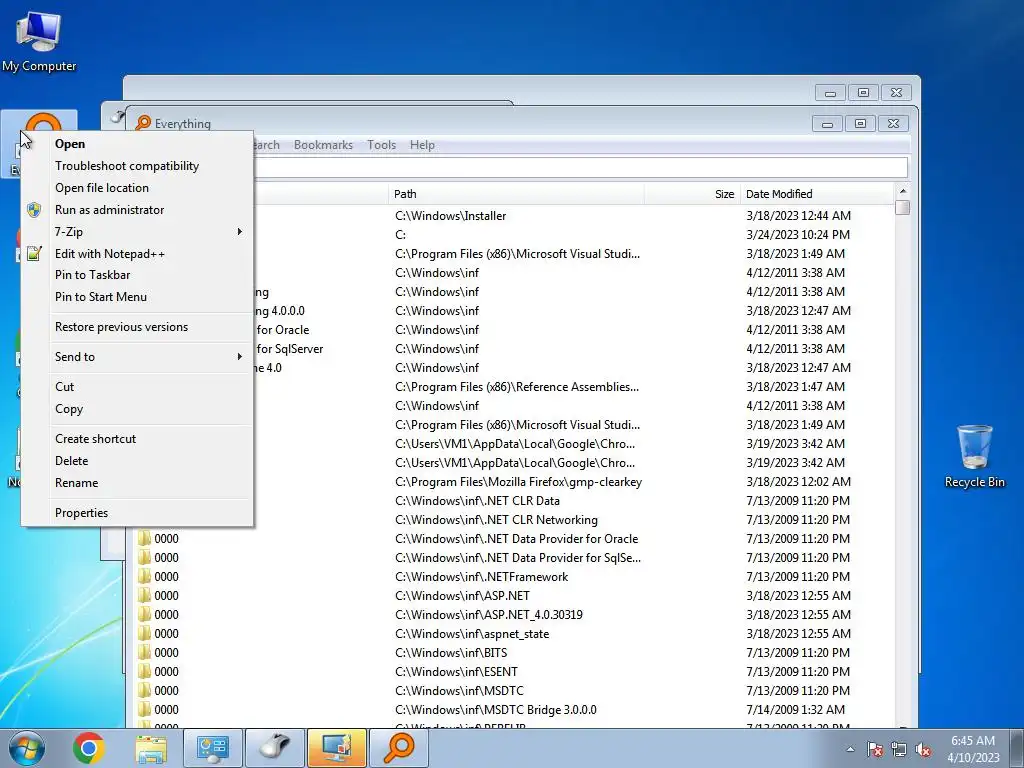Select Delete from the context menu
Image resolution: width=1024 pixels, height=768 pixels.
point(137,460)
